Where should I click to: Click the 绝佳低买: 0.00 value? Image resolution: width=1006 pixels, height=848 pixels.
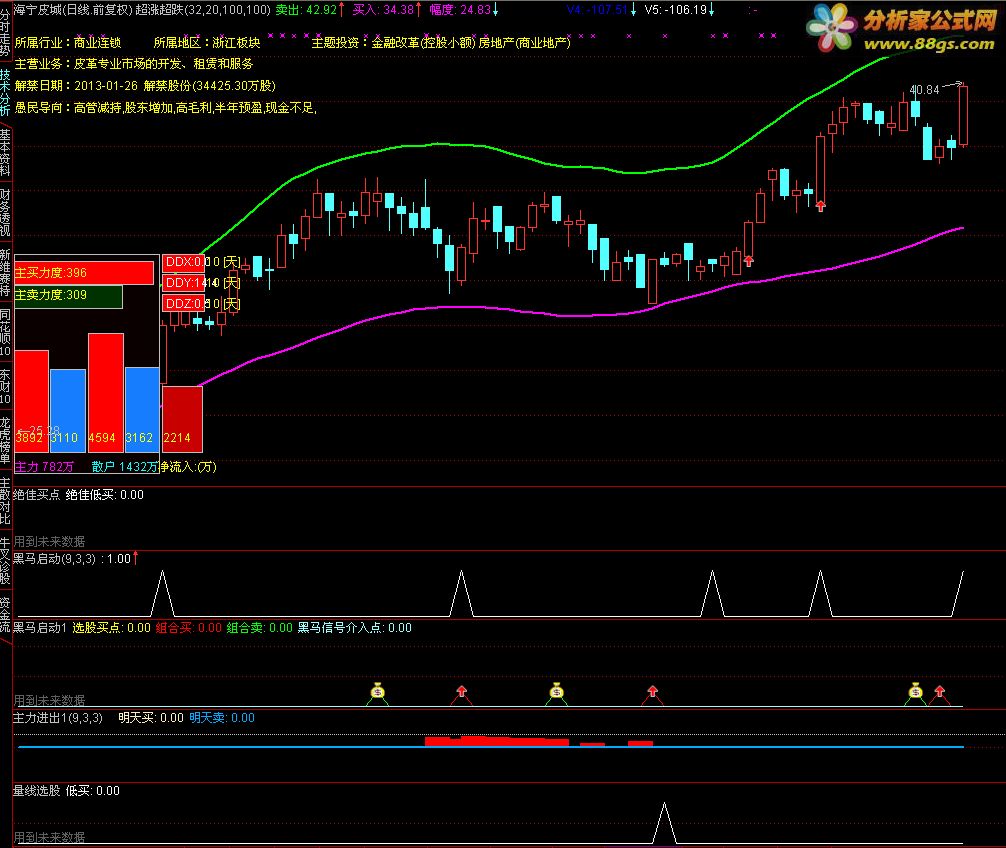[x=105, y=495]
